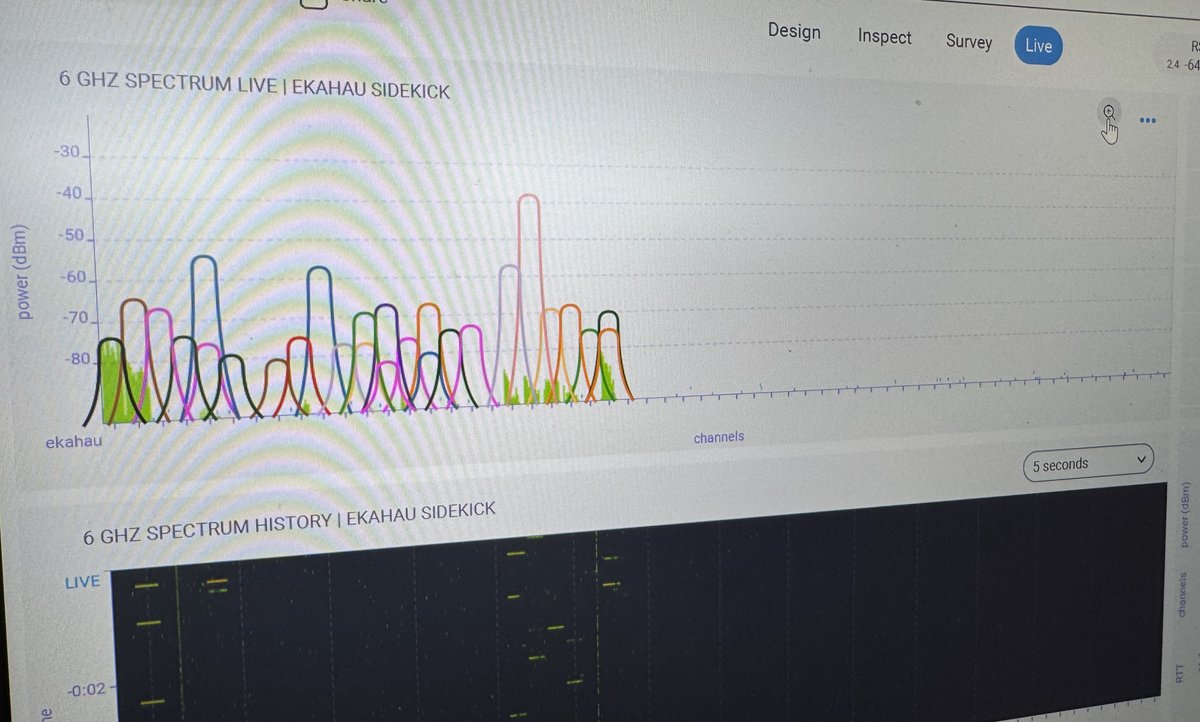Click the blue Live pill icon in the navigation
Viewport: 1200px width, 722px height.
1038,46
